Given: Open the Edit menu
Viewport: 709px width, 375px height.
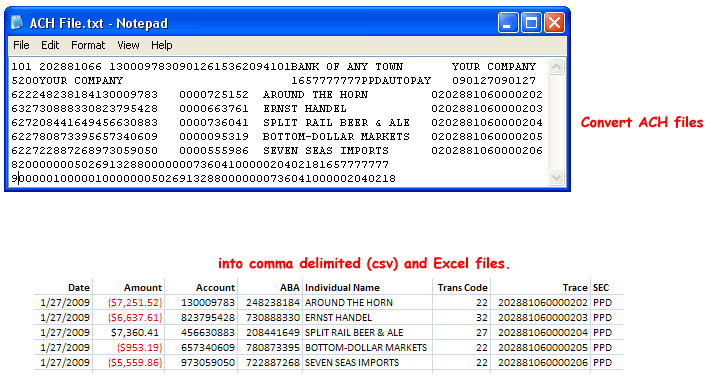Looking at the screenshot, I should 50,45.
